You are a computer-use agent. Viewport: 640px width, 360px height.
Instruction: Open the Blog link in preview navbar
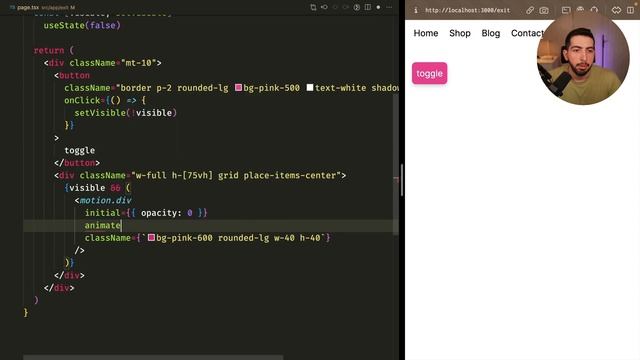click(x=491, y=33)
